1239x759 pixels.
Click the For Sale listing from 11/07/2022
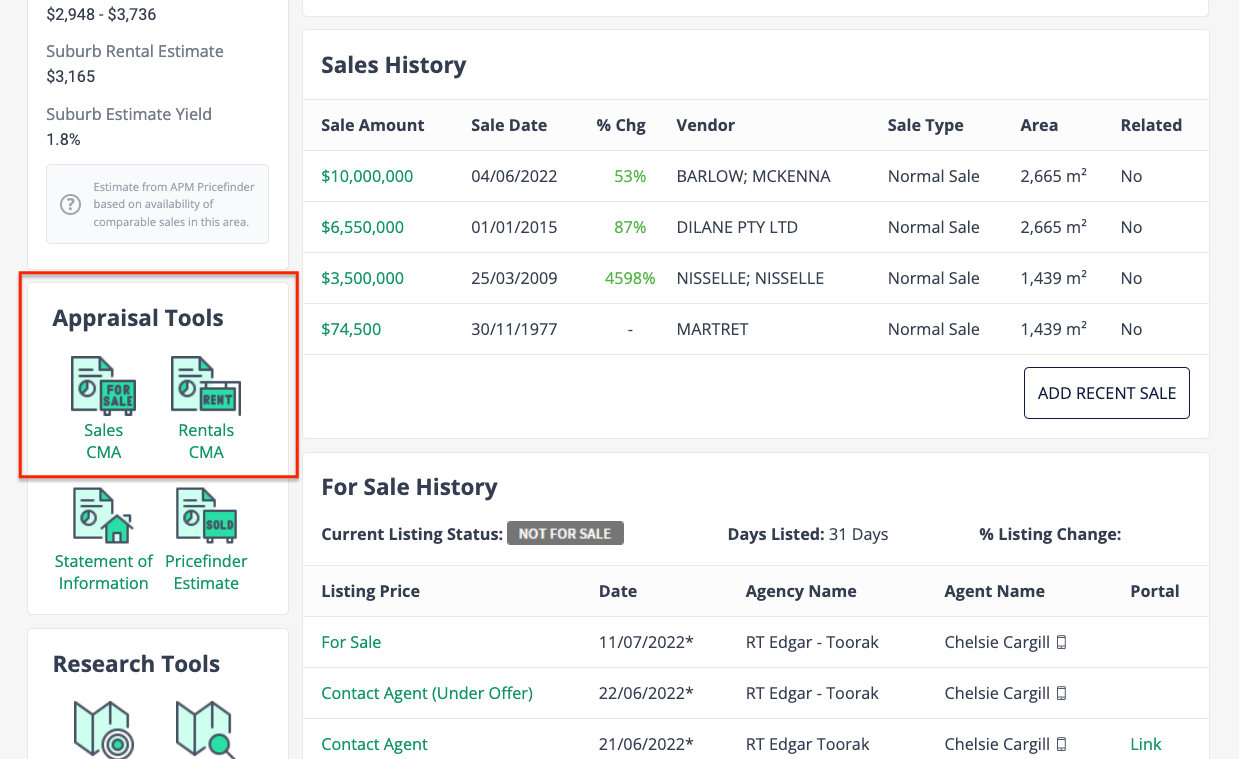click(x=351, y=641)
